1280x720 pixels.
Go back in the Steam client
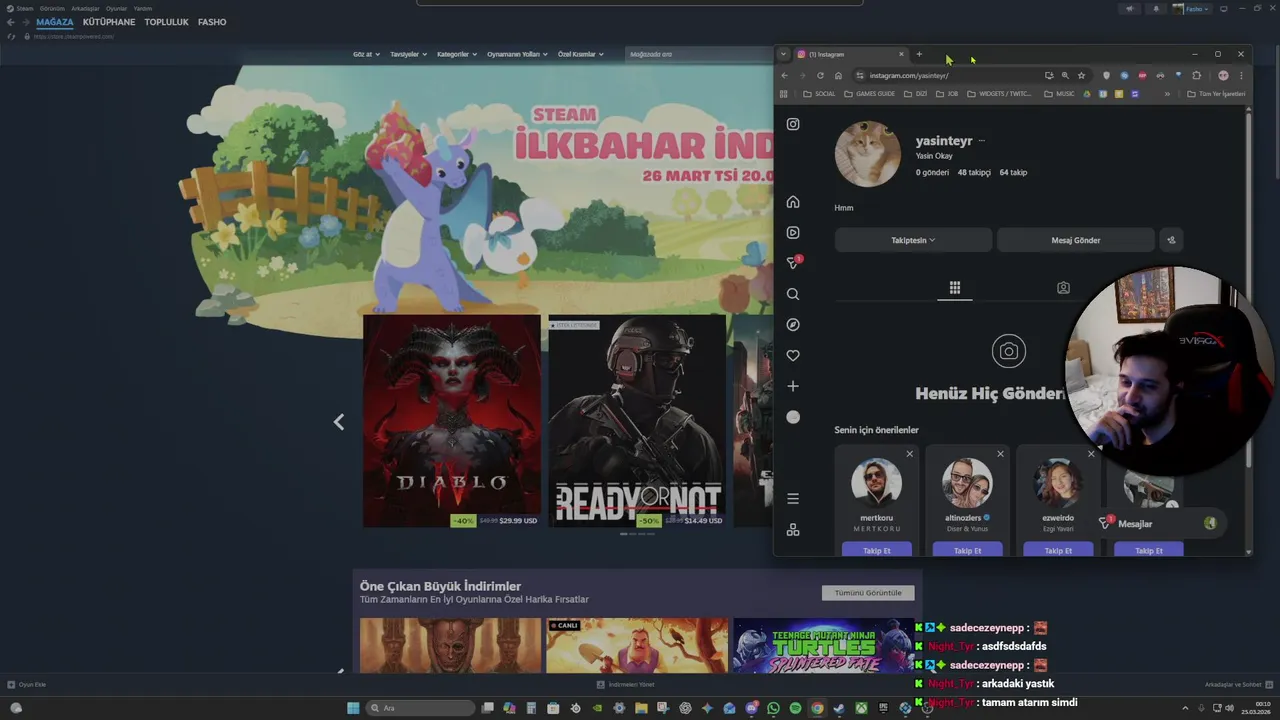(x=10, y=22)
